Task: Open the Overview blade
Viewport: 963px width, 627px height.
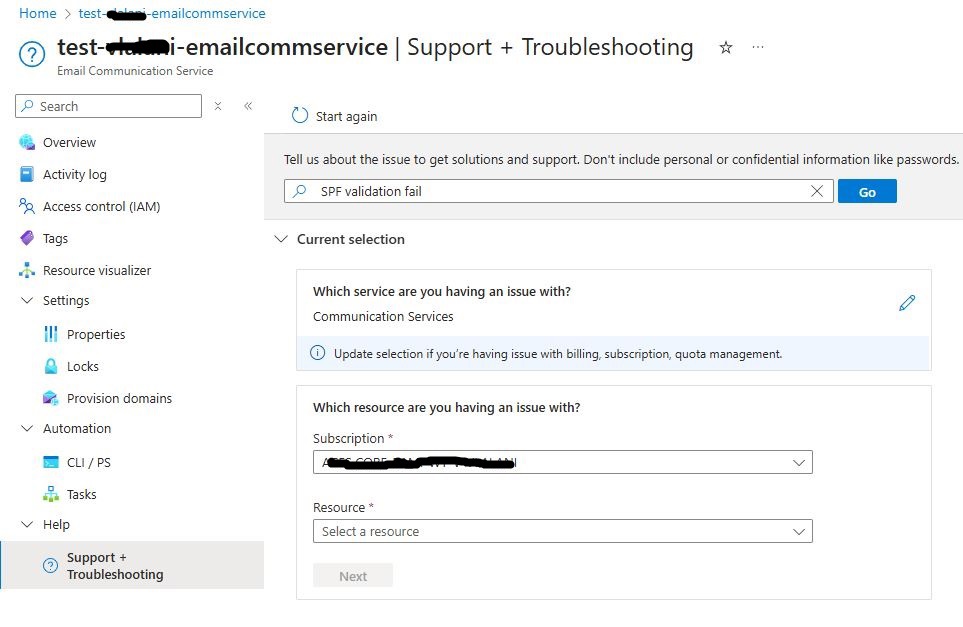Action: point(69,142)
